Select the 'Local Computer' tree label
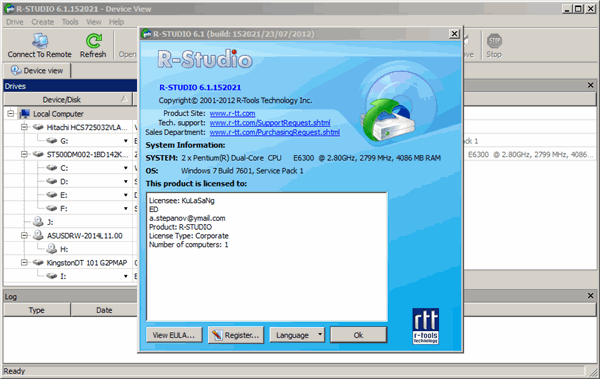Viewport: 600px width, 379px height. [x=58, y=114]
